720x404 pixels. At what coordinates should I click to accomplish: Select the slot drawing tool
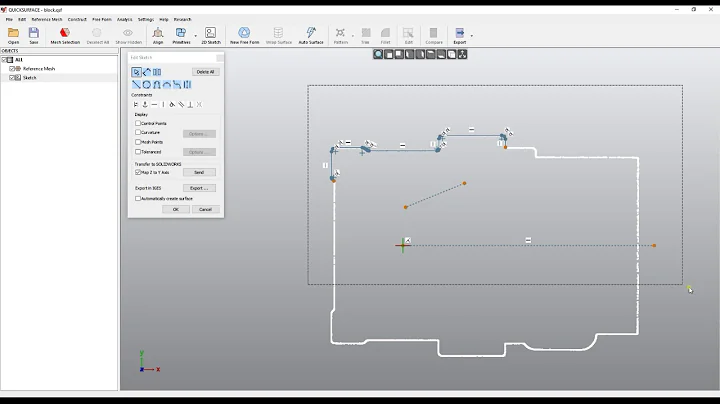tap(157, 84)
